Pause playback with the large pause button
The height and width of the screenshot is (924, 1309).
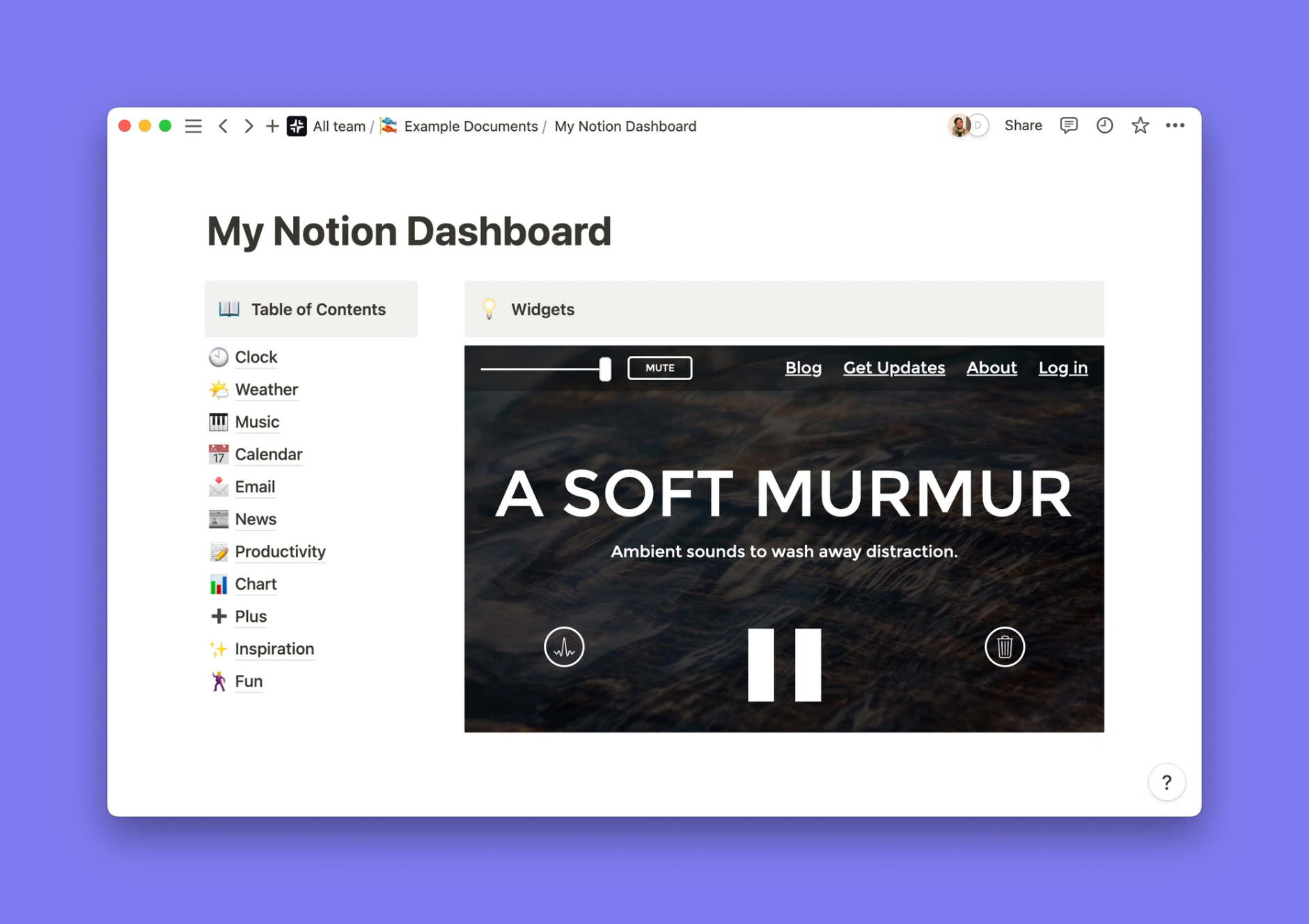point(785,665)
